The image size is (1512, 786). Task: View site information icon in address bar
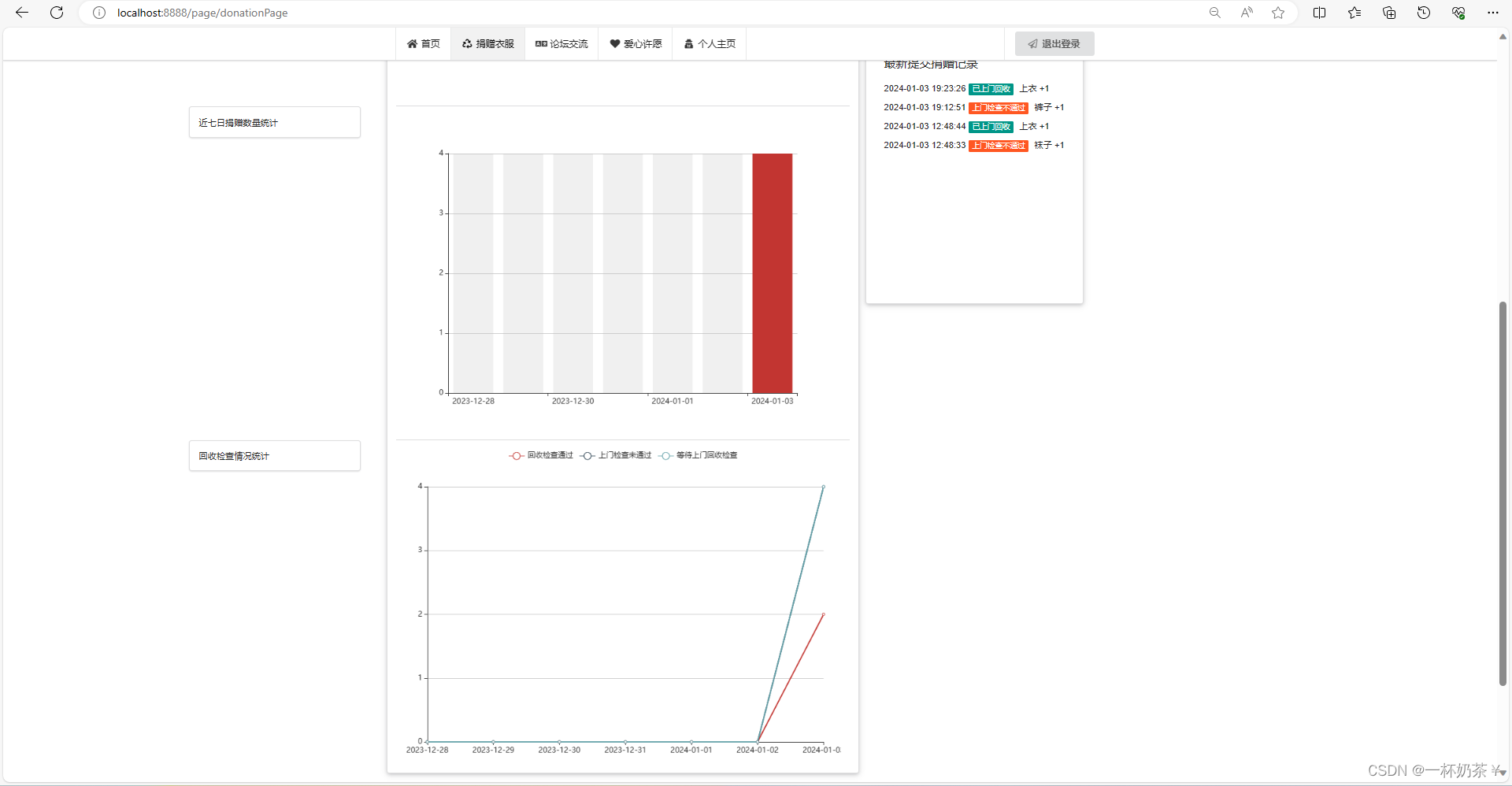99,13
